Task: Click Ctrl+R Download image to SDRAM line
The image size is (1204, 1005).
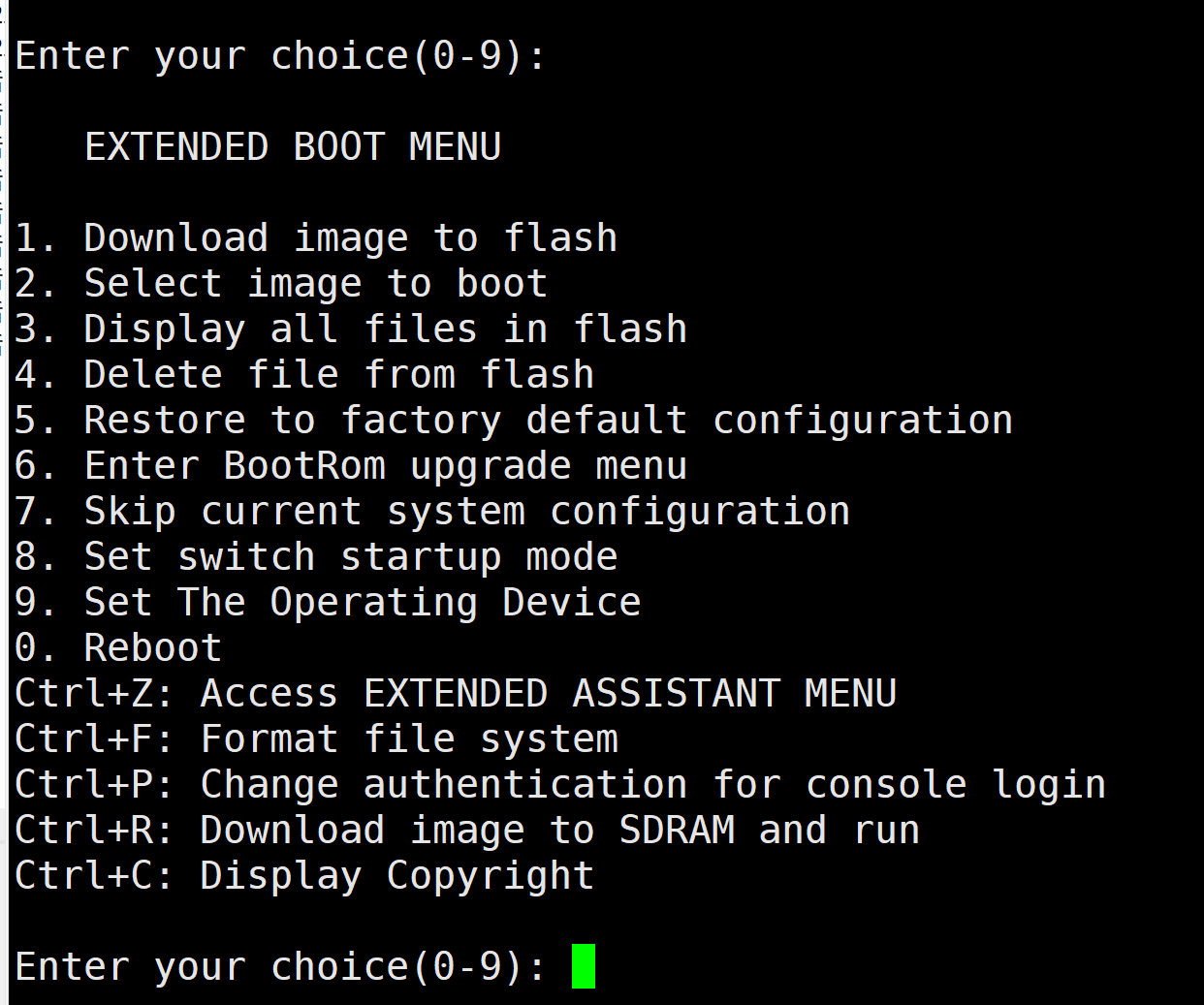Action: coord(467,831)
